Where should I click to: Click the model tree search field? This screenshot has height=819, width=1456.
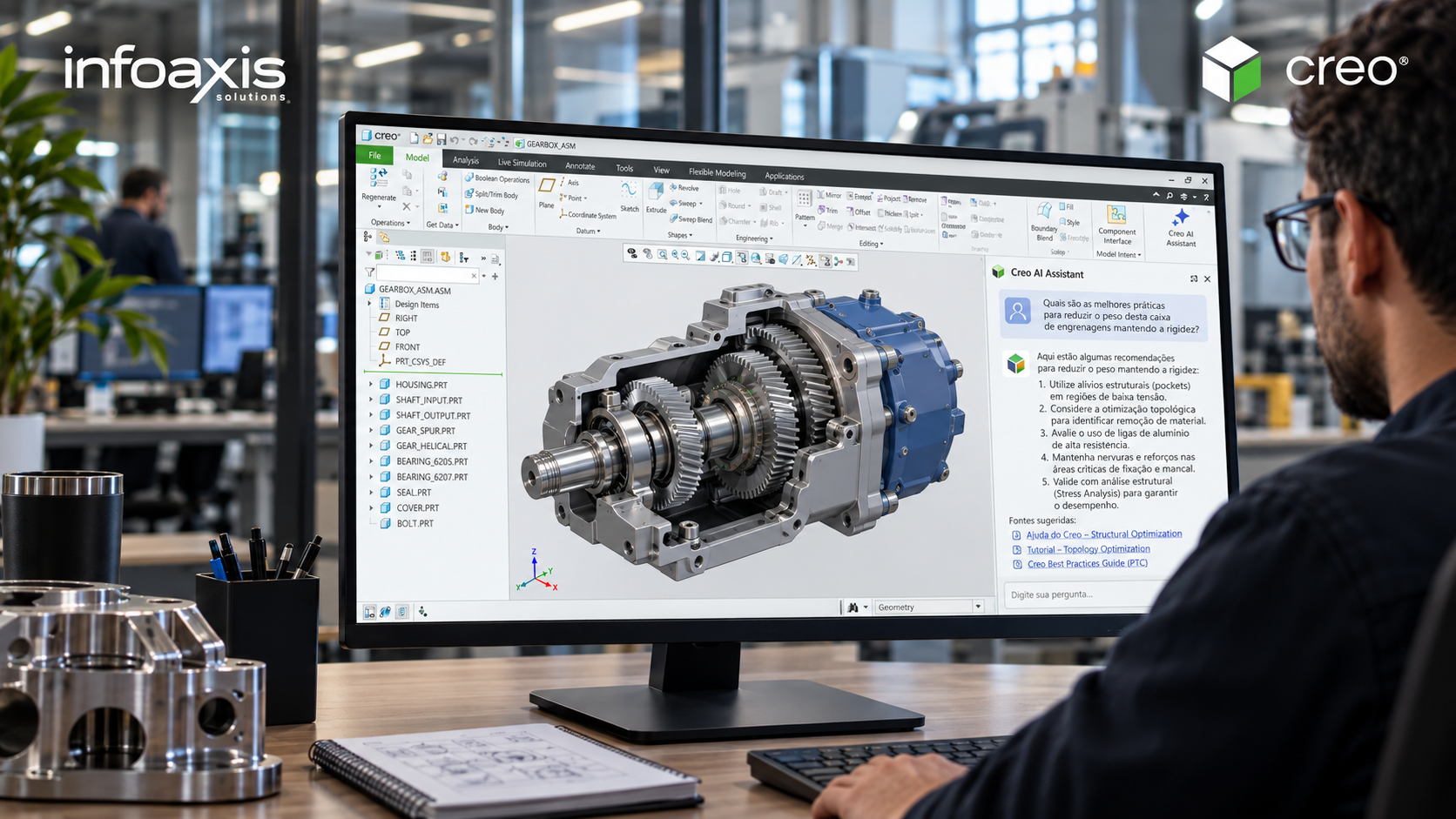coord(428,275)
